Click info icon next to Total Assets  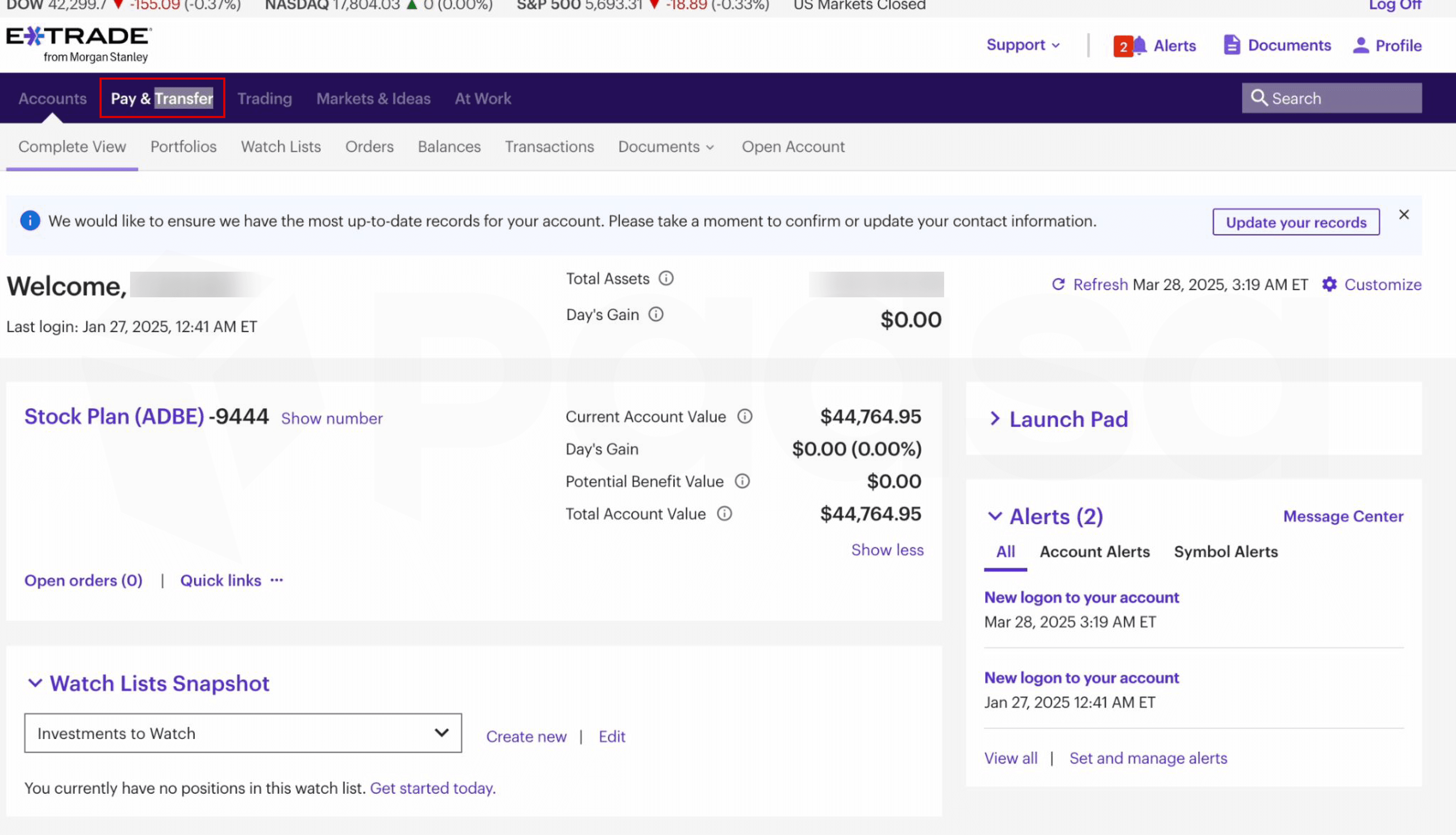click(x=665, y=279)
